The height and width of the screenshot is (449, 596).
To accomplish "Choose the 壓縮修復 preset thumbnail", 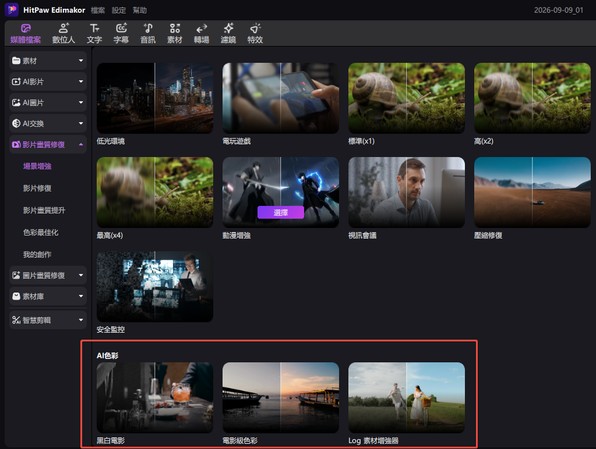I will tap(532, 192).
